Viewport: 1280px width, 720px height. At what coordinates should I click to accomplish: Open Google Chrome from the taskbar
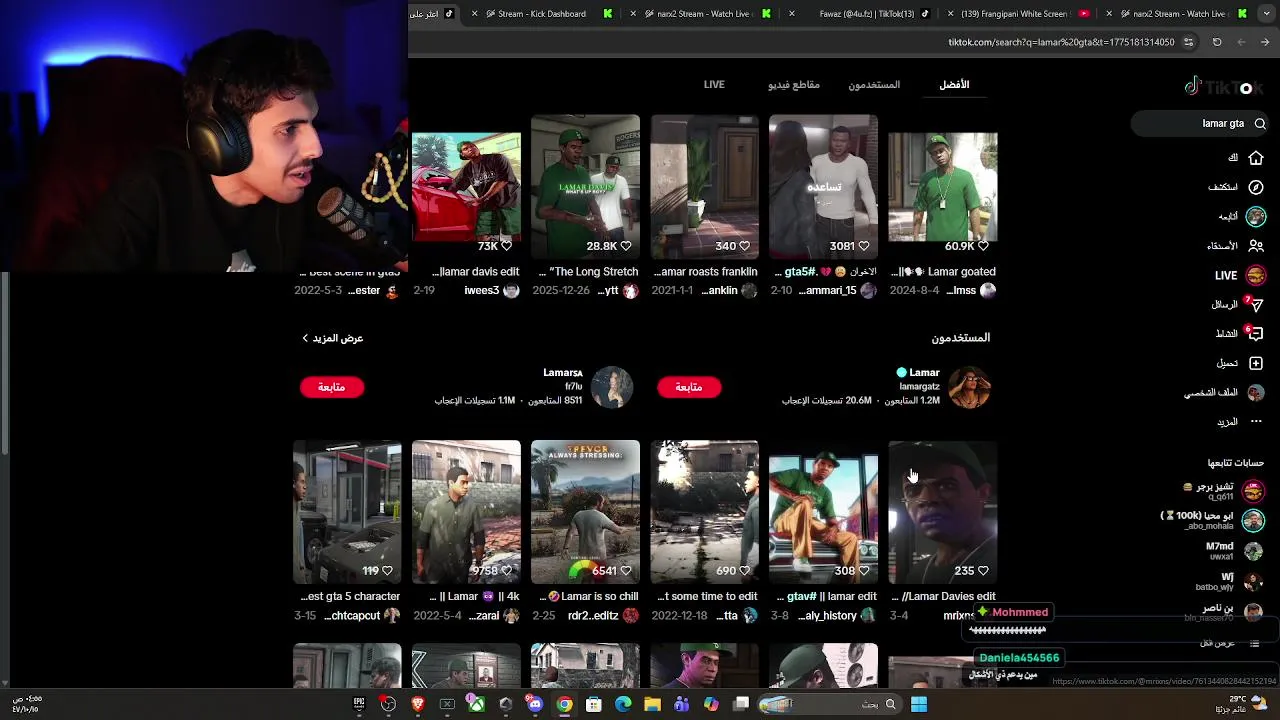point(565,704)
